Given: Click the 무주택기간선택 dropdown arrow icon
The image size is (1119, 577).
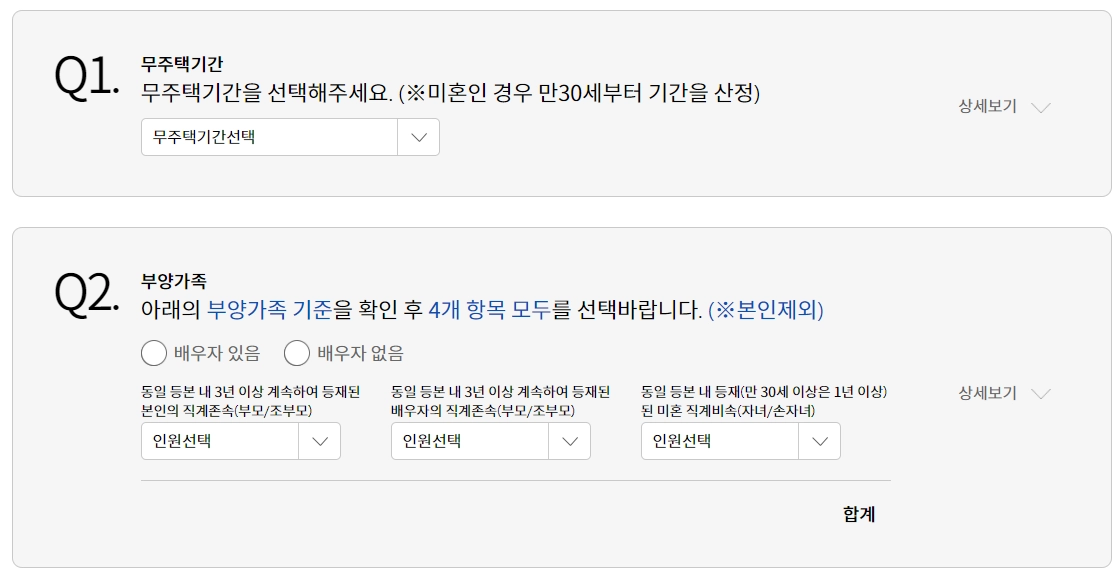Looking at the screenshot, I should [422, 137].
